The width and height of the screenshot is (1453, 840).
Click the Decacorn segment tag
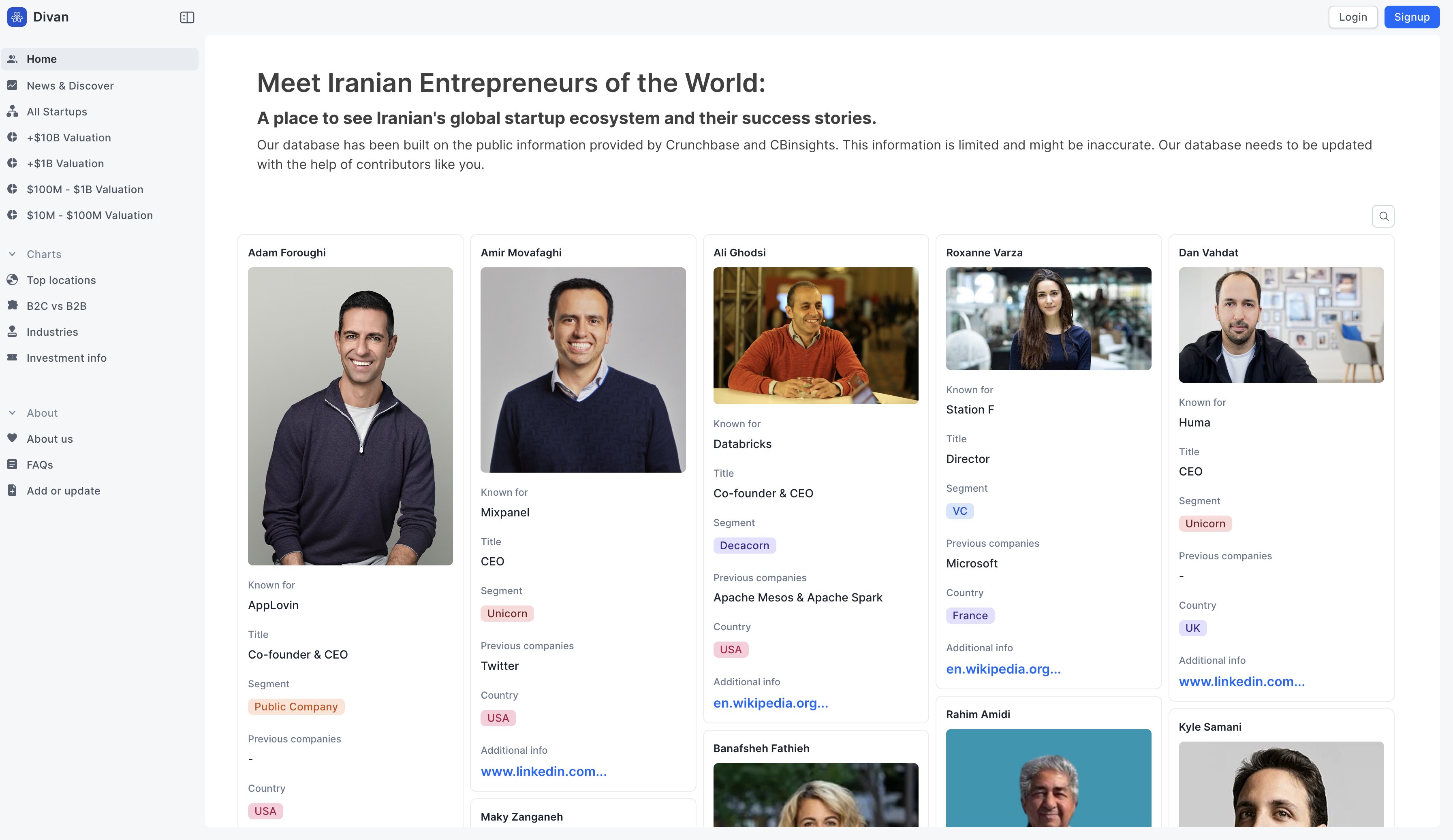(x=744, y=546)
